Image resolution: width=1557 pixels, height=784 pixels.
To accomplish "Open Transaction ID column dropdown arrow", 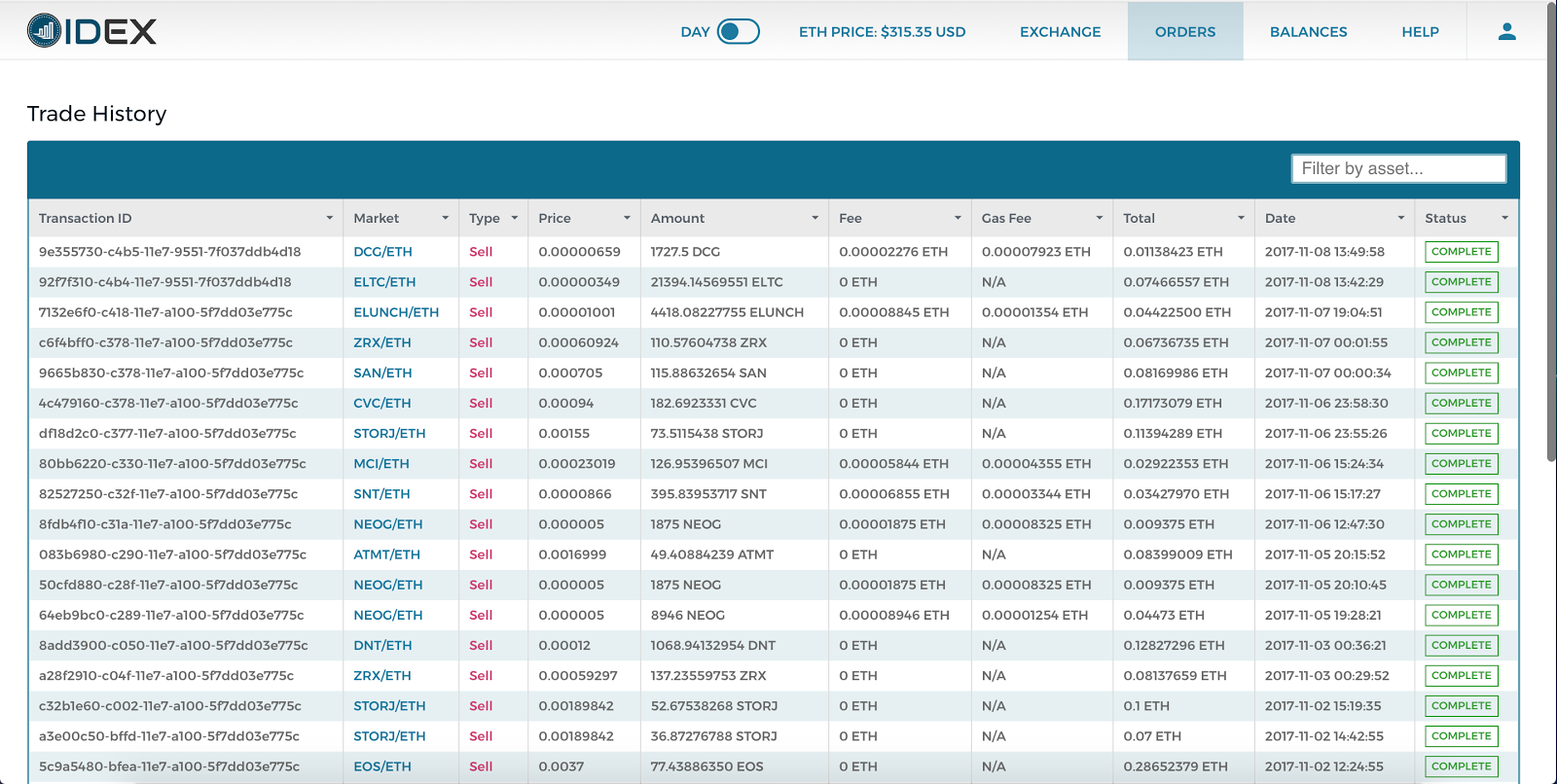I will coord(329,218).
